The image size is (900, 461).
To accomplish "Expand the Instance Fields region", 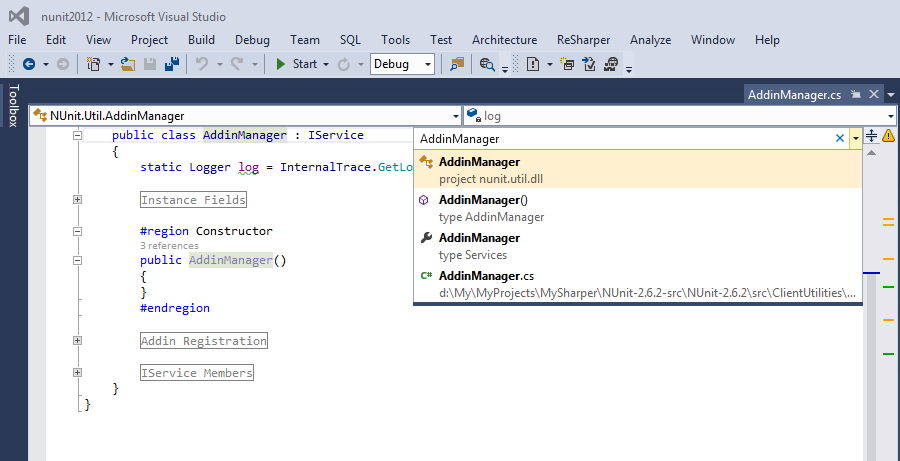I will tap(77, 200).
